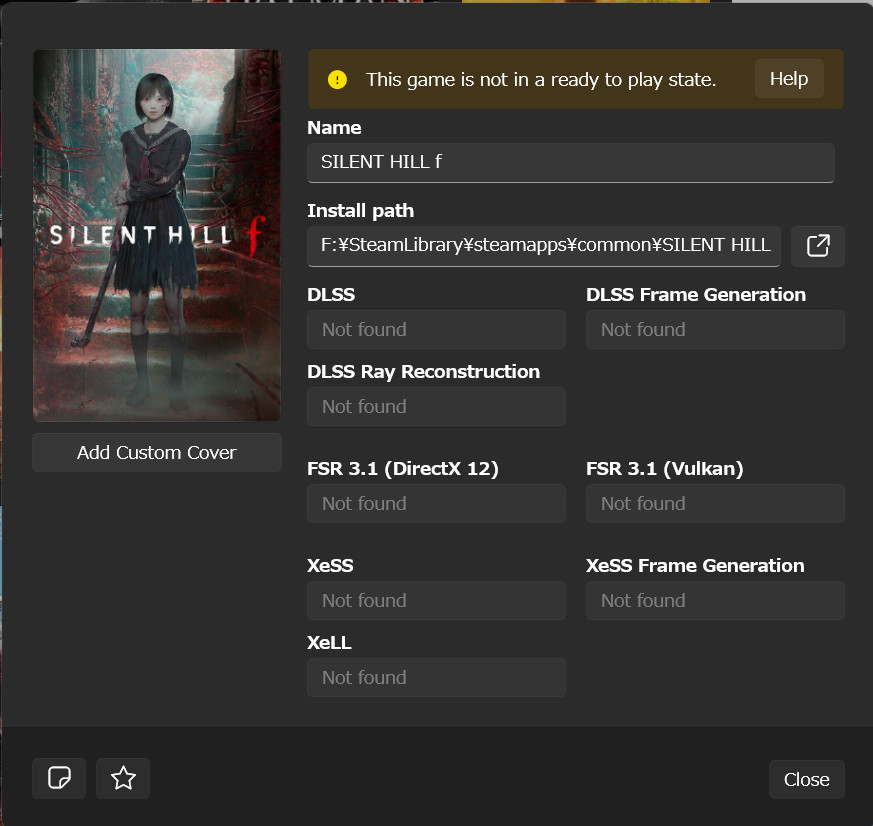The width and height of the screenshot is (873, 826).
Task: Click the 'XeSS Frame Generation' label
Action: click(695, 566)
